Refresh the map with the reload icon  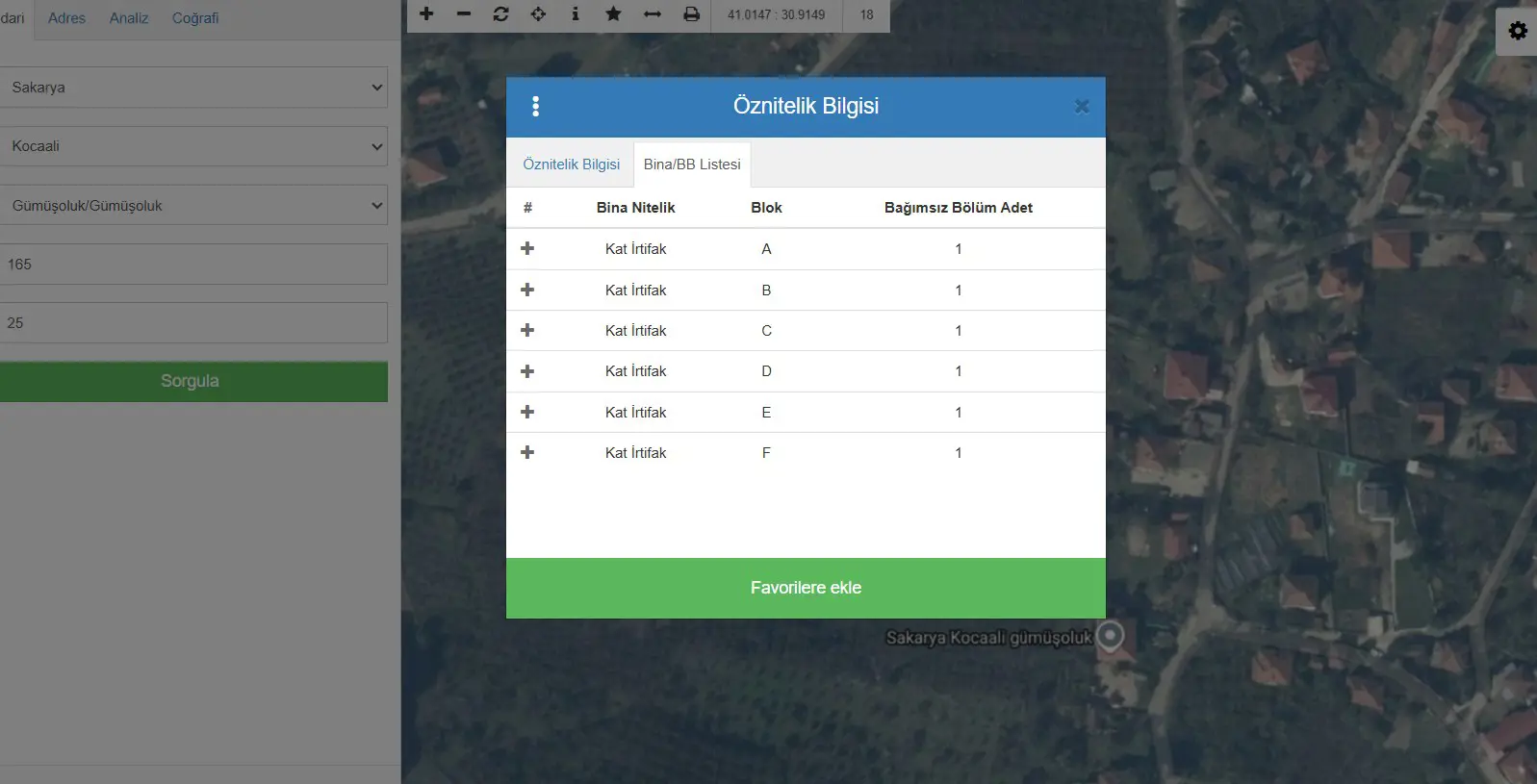(x=500, y=14)
